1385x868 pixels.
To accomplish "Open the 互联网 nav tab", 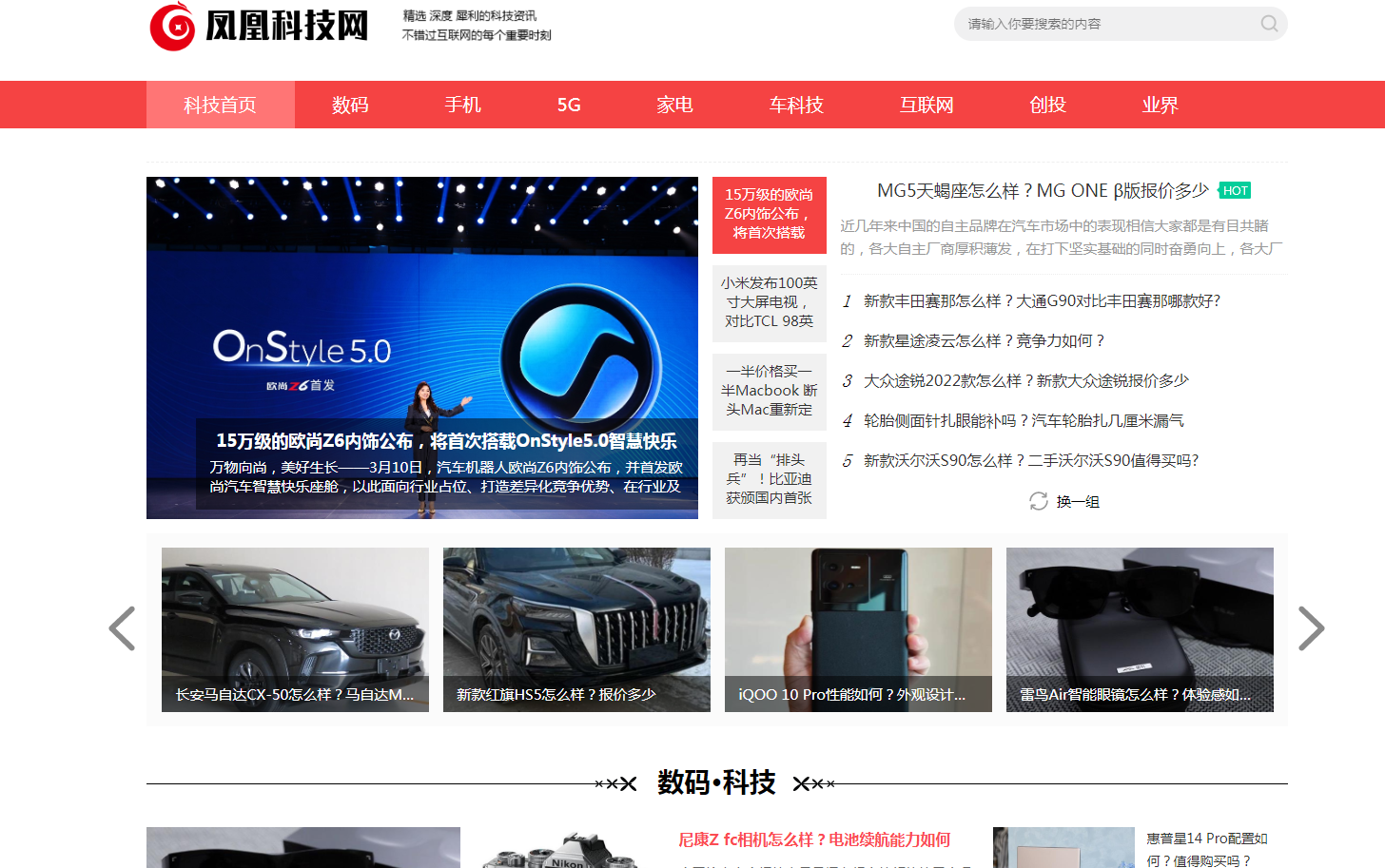I will click(927, 105).
